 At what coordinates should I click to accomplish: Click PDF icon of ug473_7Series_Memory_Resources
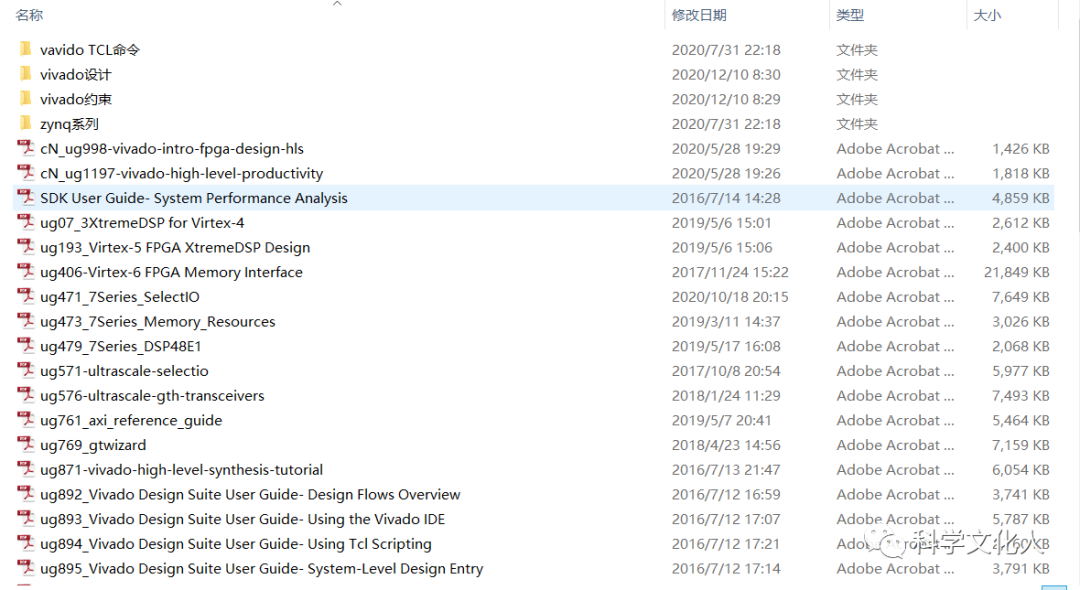tap(25, 321)
